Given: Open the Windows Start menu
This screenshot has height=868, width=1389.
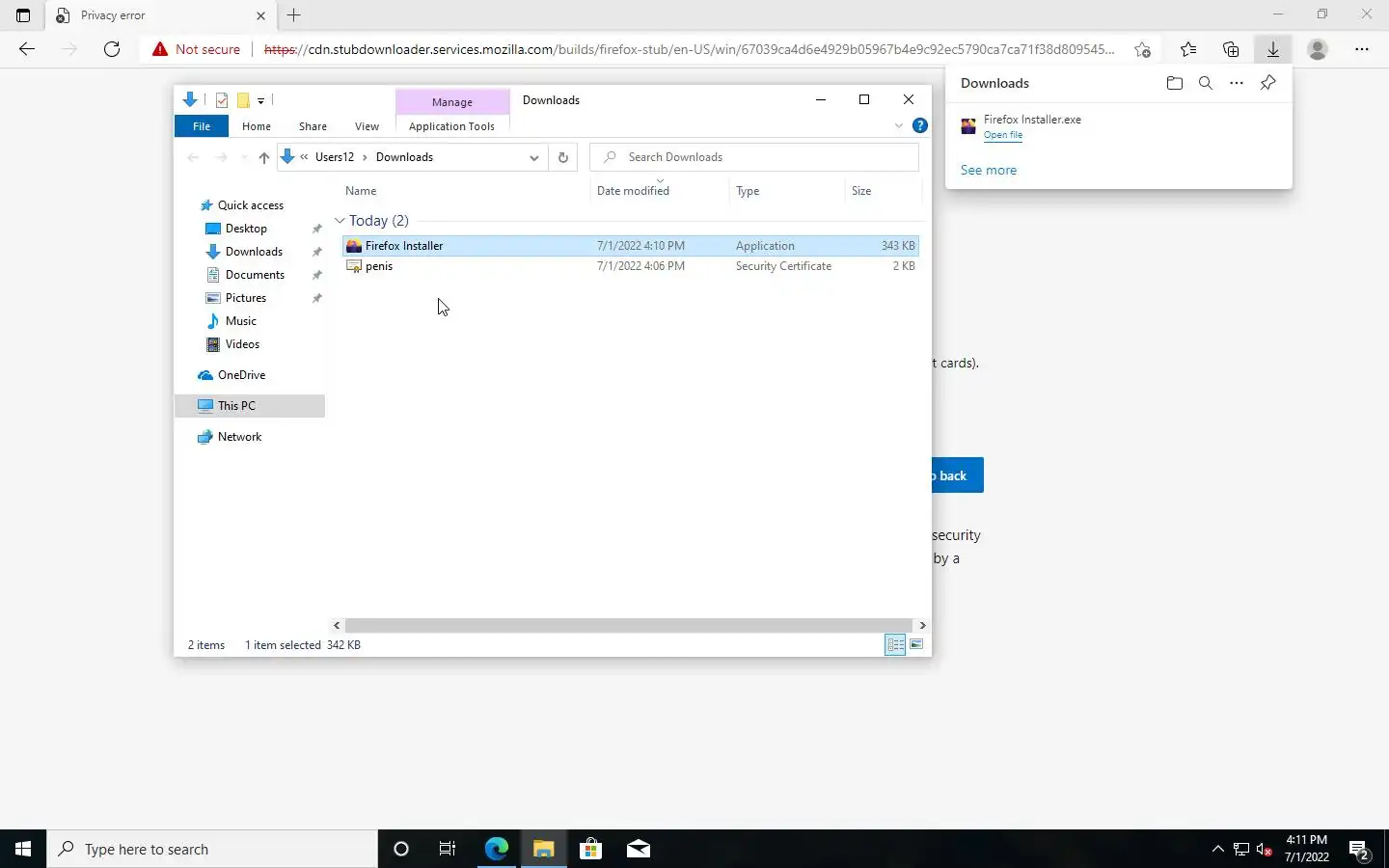Looking at the screenshot, I should [x=23, y=849].
